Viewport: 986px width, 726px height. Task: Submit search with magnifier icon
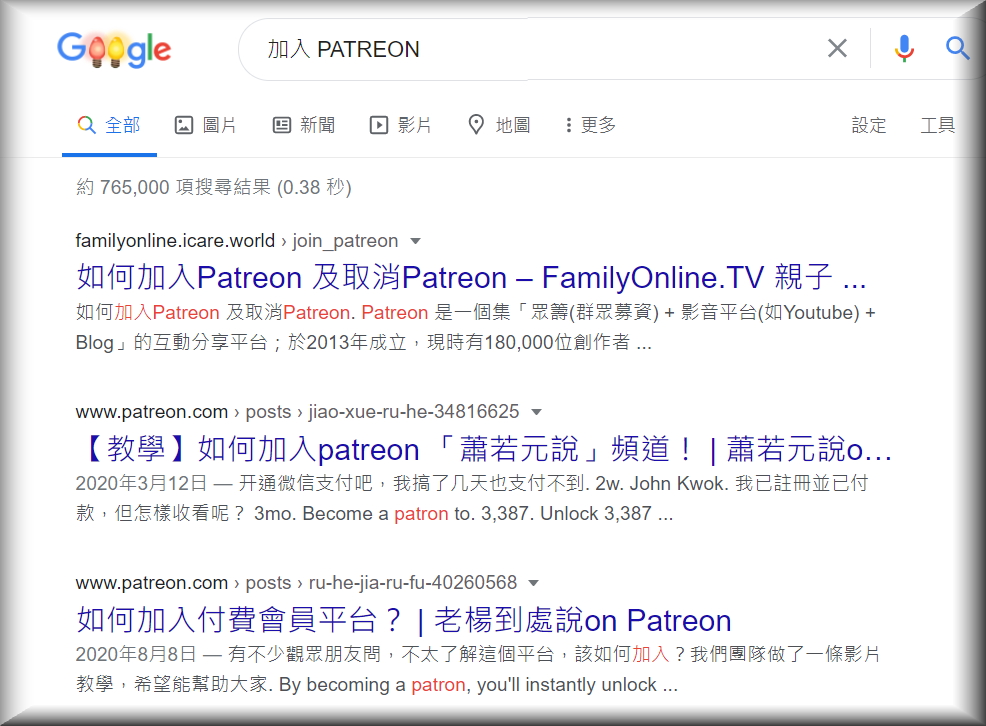click(x=957, y=48)
